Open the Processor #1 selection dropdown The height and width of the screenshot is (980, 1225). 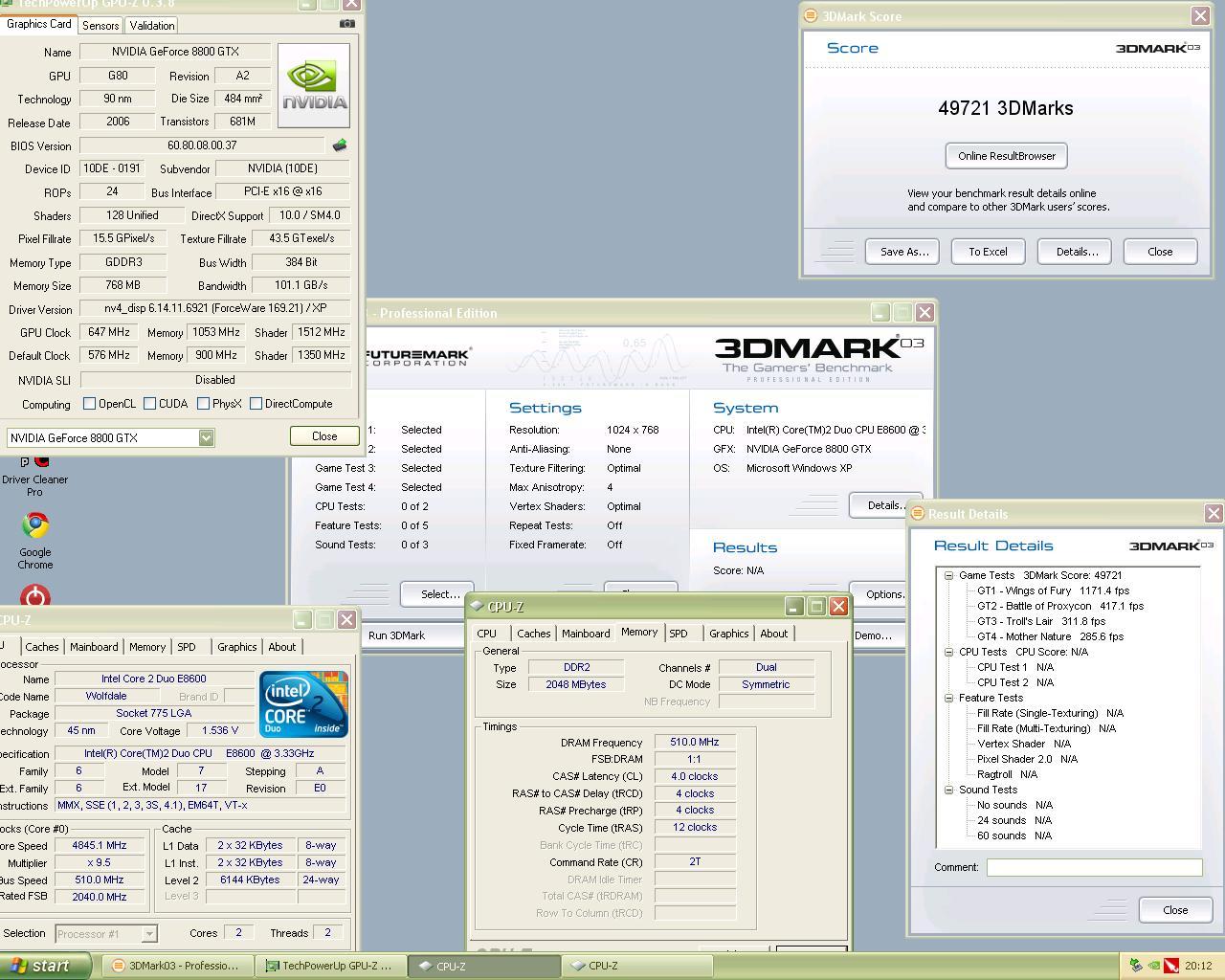tap(149, 933)
